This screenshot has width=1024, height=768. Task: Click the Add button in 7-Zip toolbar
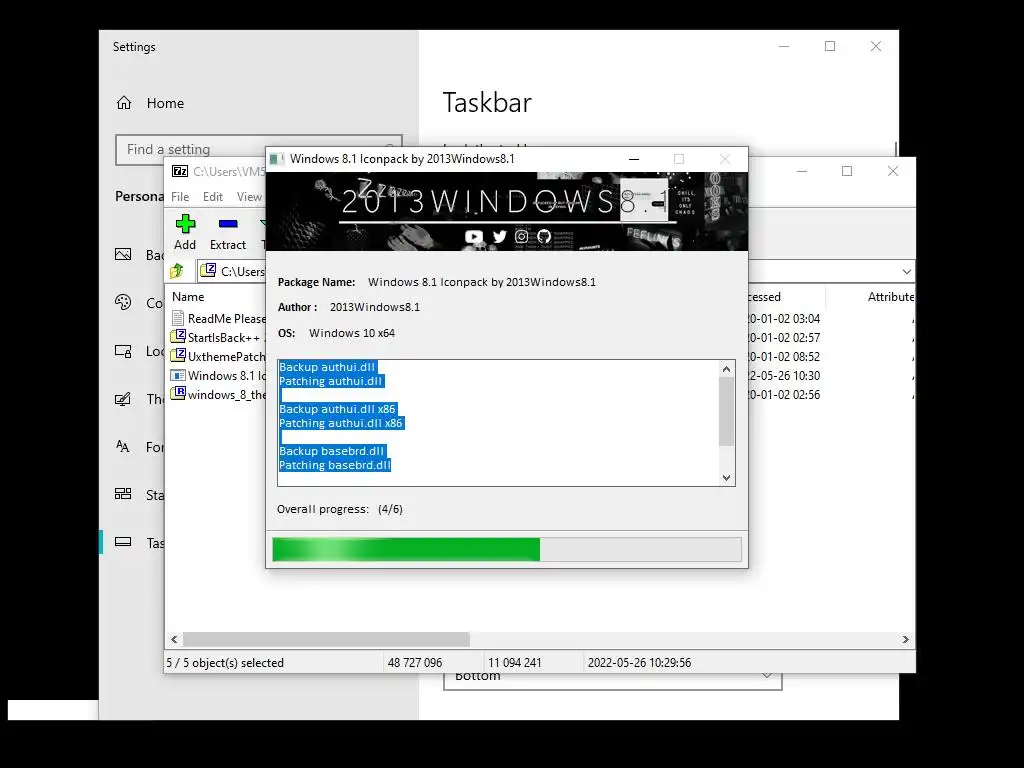point(185,232)
